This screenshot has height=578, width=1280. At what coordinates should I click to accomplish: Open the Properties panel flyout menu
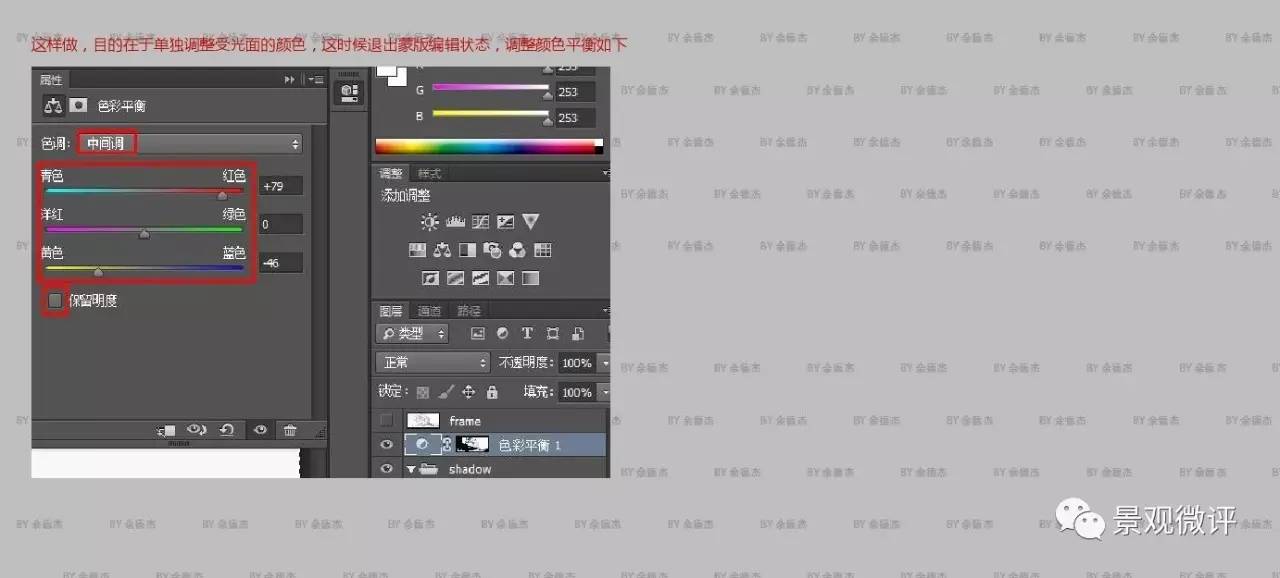(316, 79)
